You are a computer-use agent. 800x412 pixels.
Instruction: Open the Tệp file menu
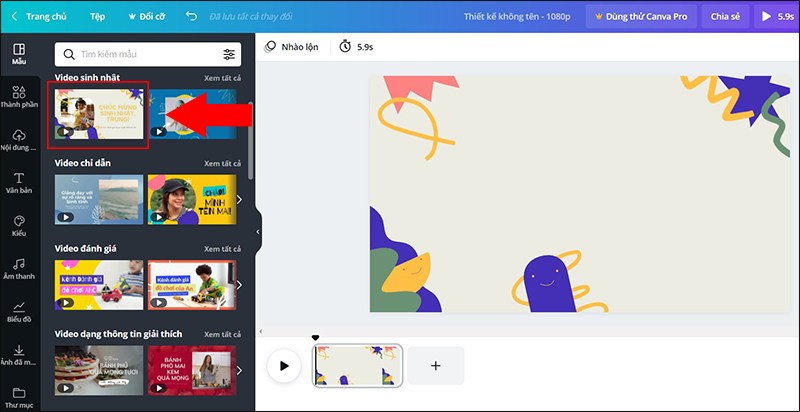pyautogui.click(x=97, y=16)
